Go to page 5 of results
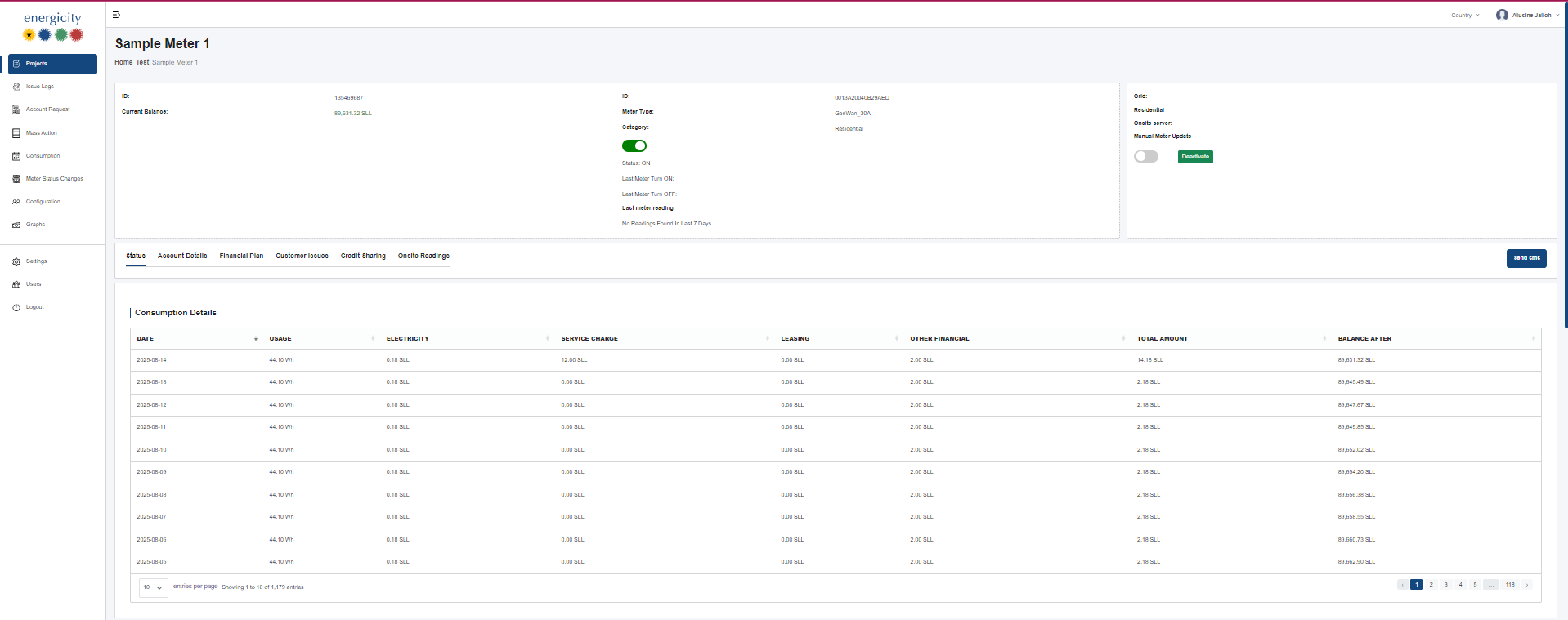 coord(1476,585)
